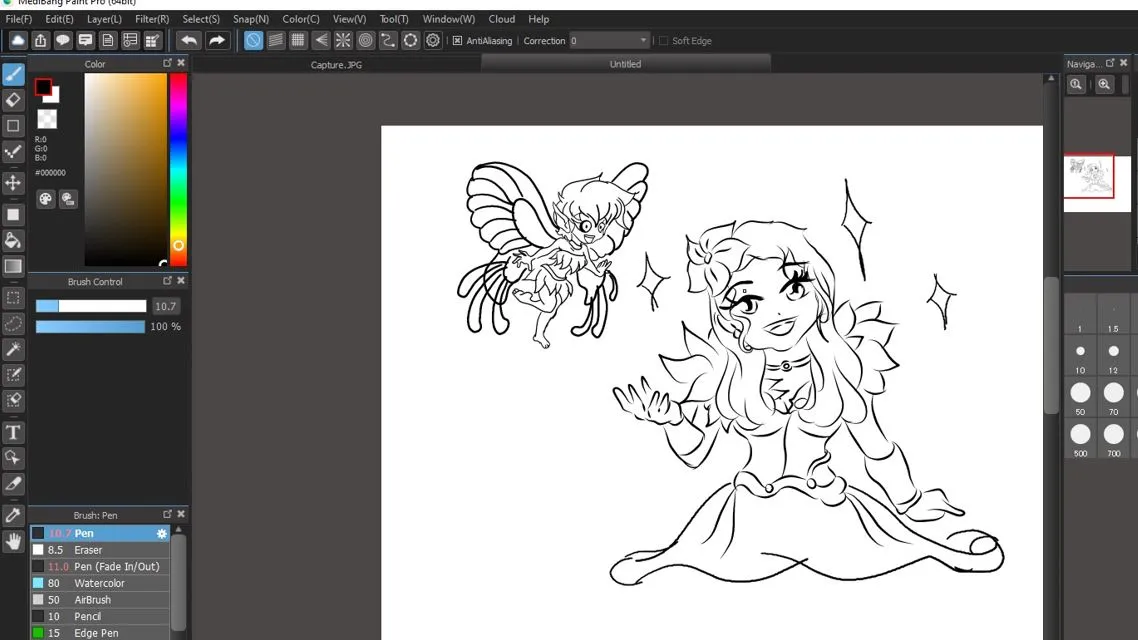The height and width of the screenshot is (640, 1138).
Task: Select the Divide tool
Action: point(13,483)
